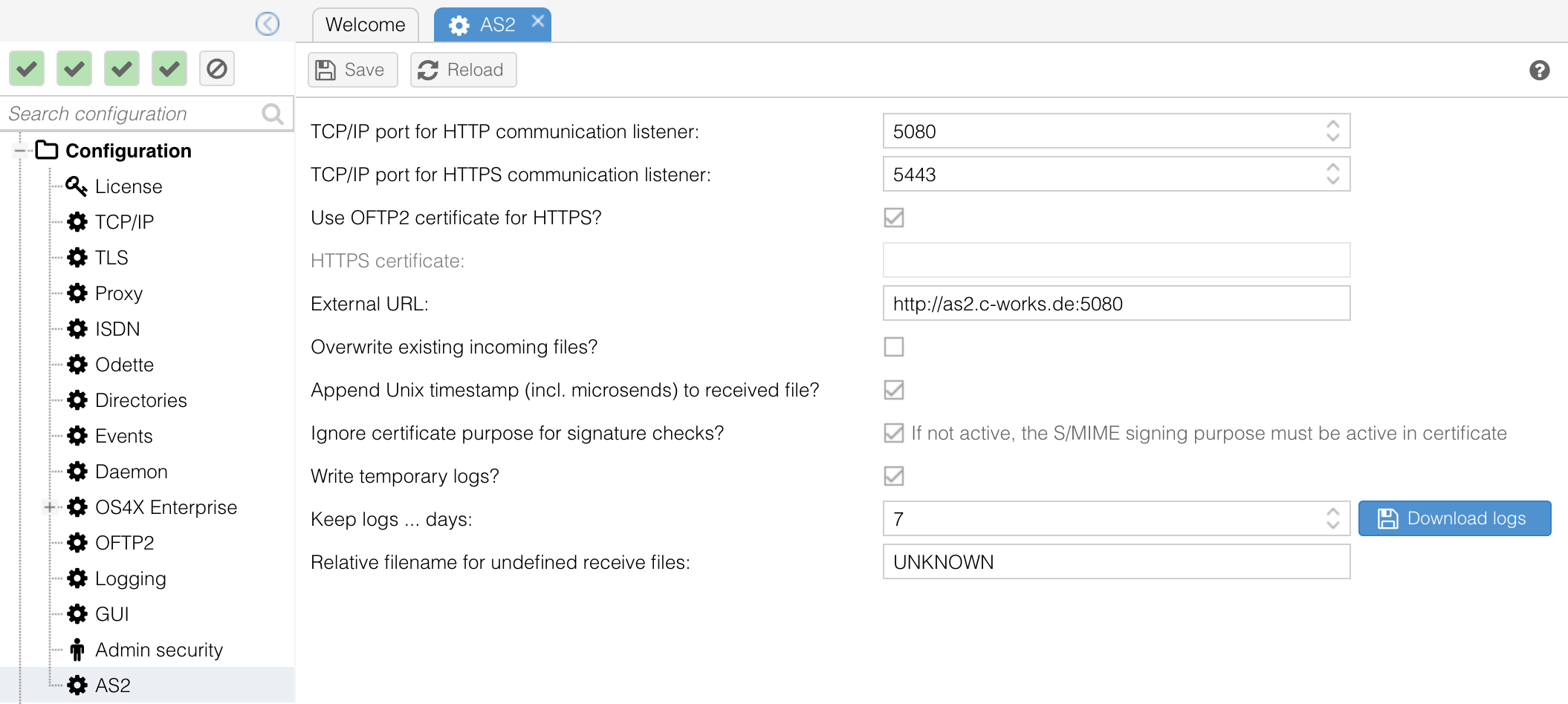This screenshot has width=1568, height=704.
Task: Switch to the Welcome tab
Action: point(366,25)
